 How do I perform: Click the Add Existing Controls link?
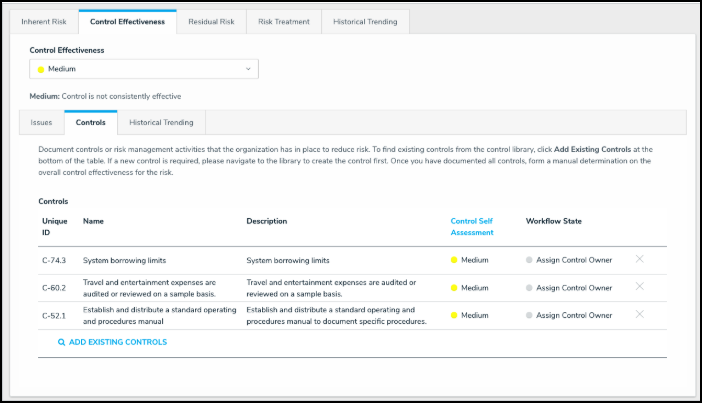(117, 342)
